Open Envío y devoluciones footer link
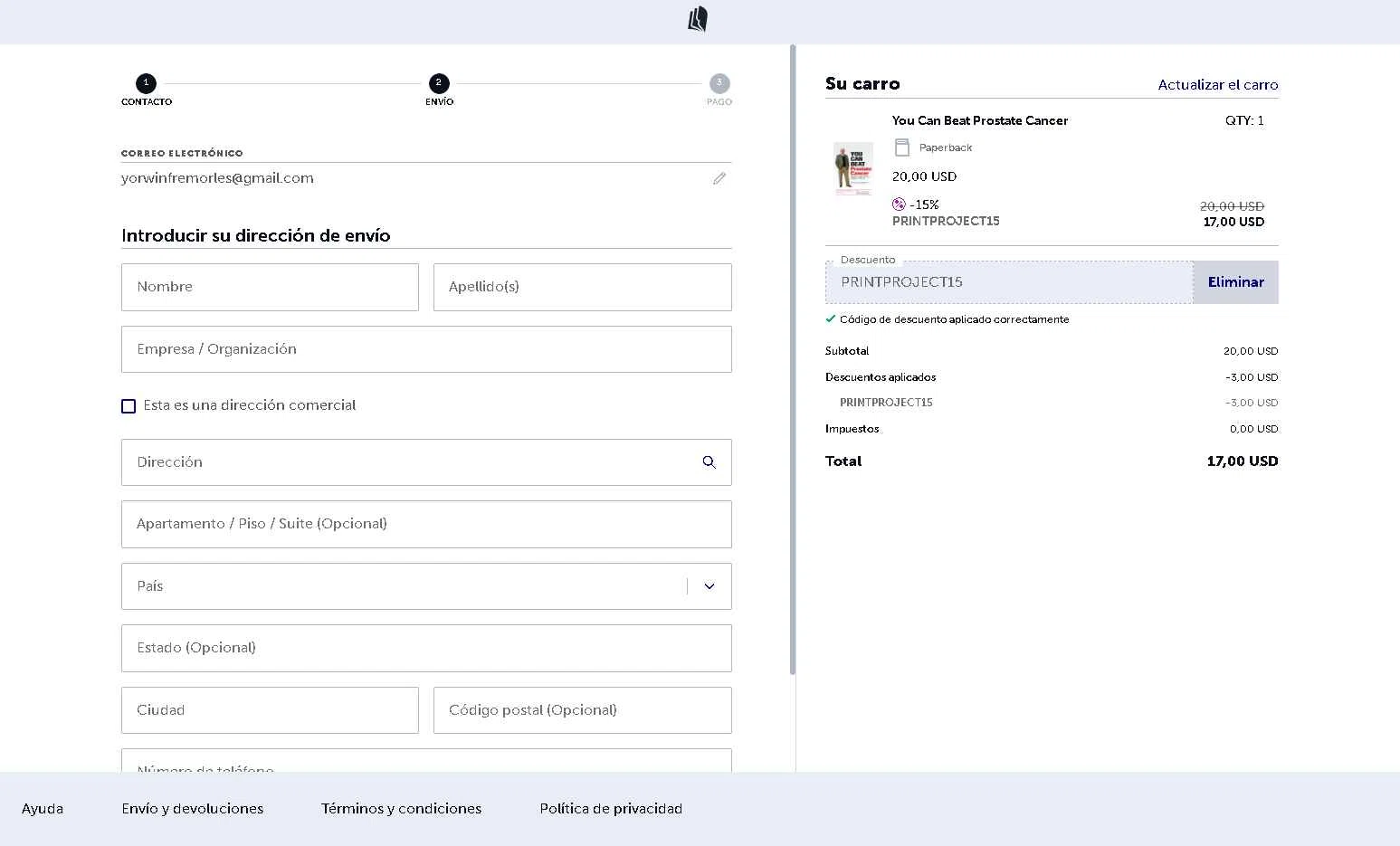 click(193, 809)
